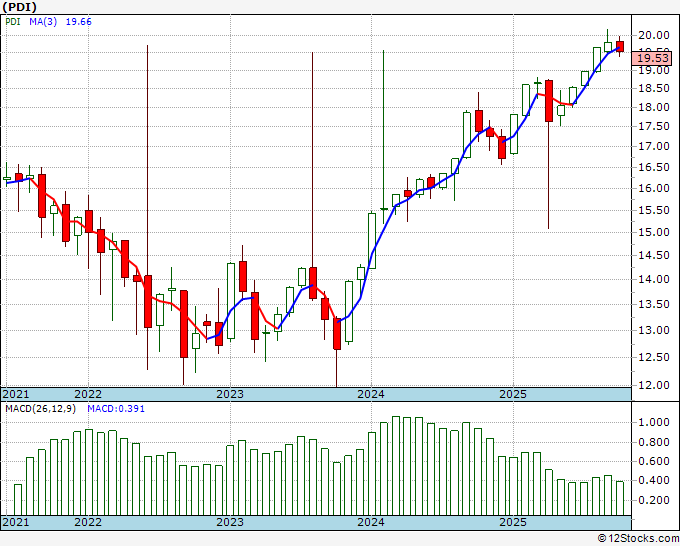Screen dimensions: 680x546
Task: Click the 0.800 MACD axis label
Action: (654, 442)
